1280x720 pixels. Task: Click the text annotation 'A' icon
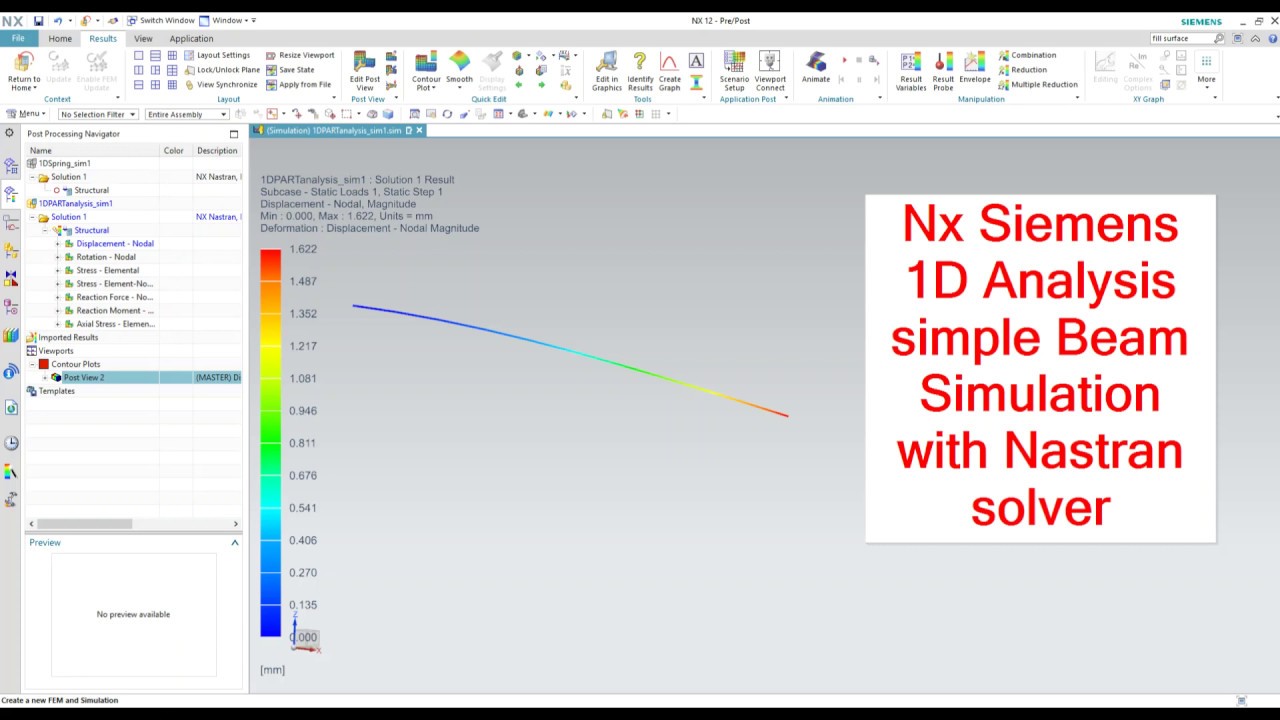click(x=696, y=61)
